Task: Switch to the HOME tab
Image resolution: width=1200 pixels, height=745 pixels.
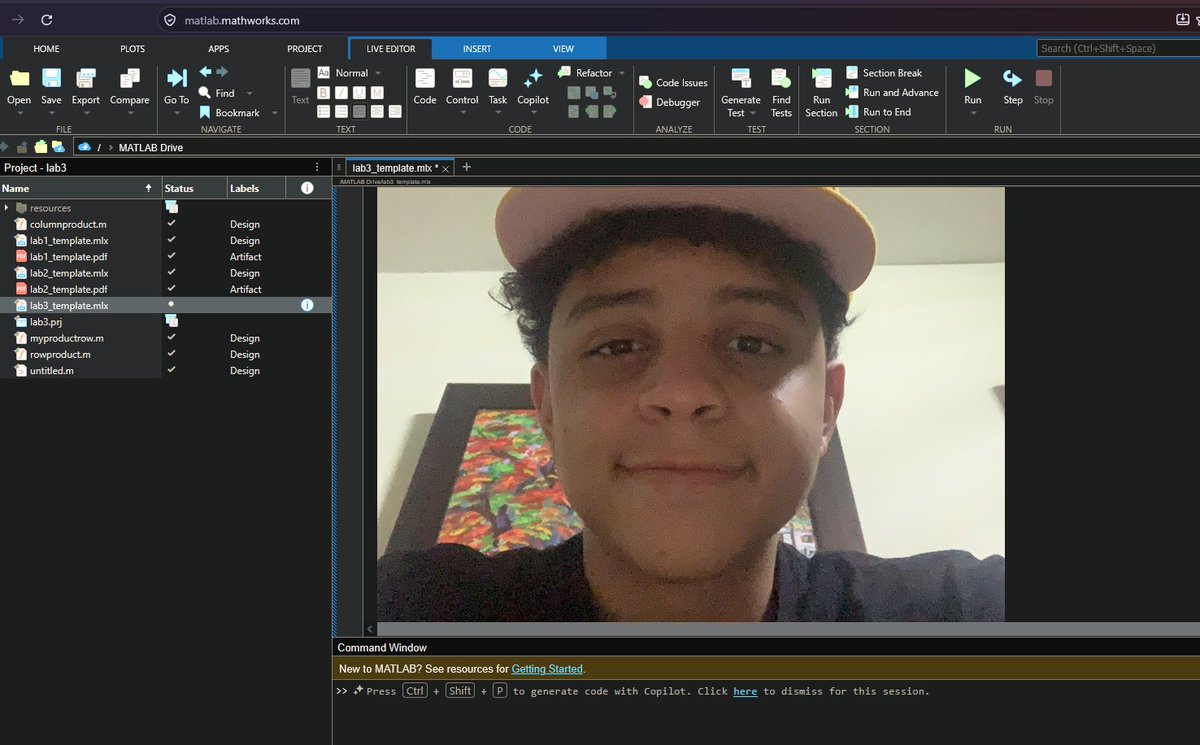Action: click(46, 49)
